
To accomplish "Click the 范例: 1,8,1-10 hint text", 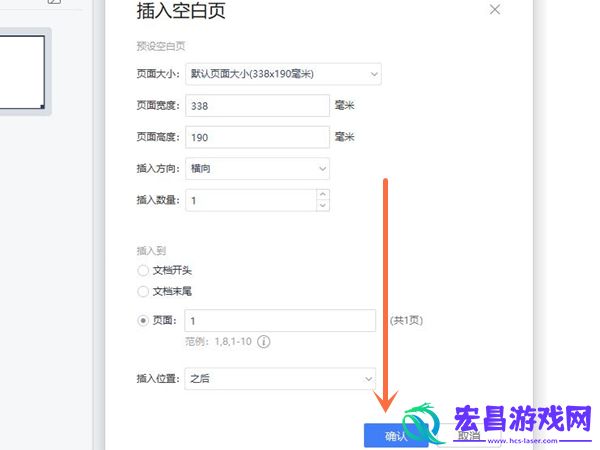I will pos(218,341).
